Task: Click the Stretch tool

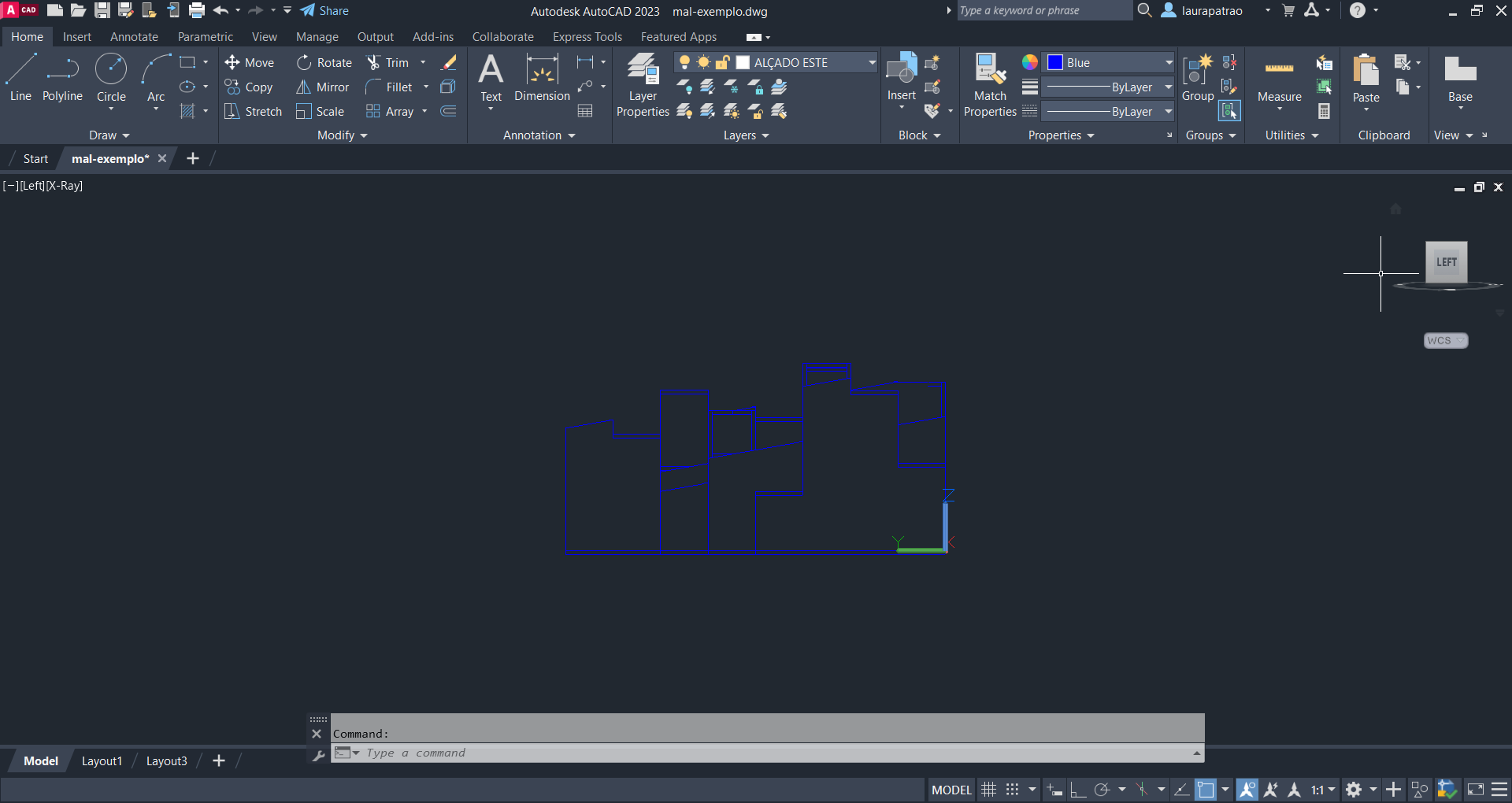Action: click(x=253, y=111)
